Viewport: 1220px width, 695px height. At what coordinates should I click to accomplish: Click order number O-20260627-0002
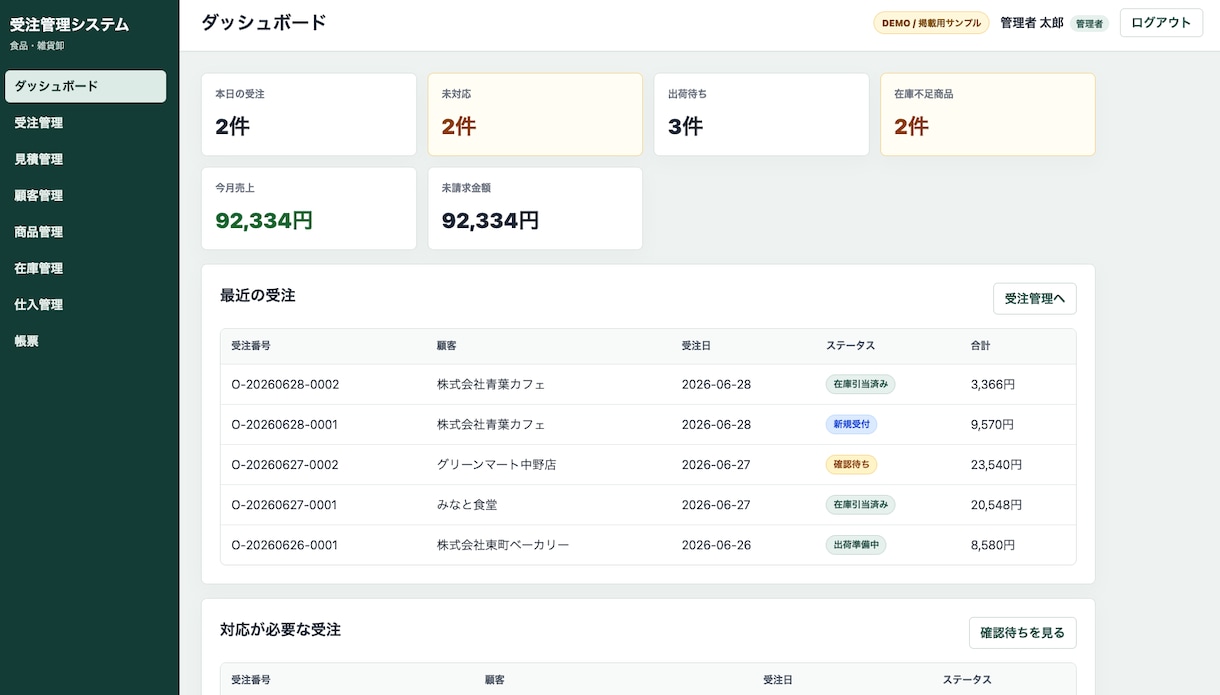click(x=285, y=464)
